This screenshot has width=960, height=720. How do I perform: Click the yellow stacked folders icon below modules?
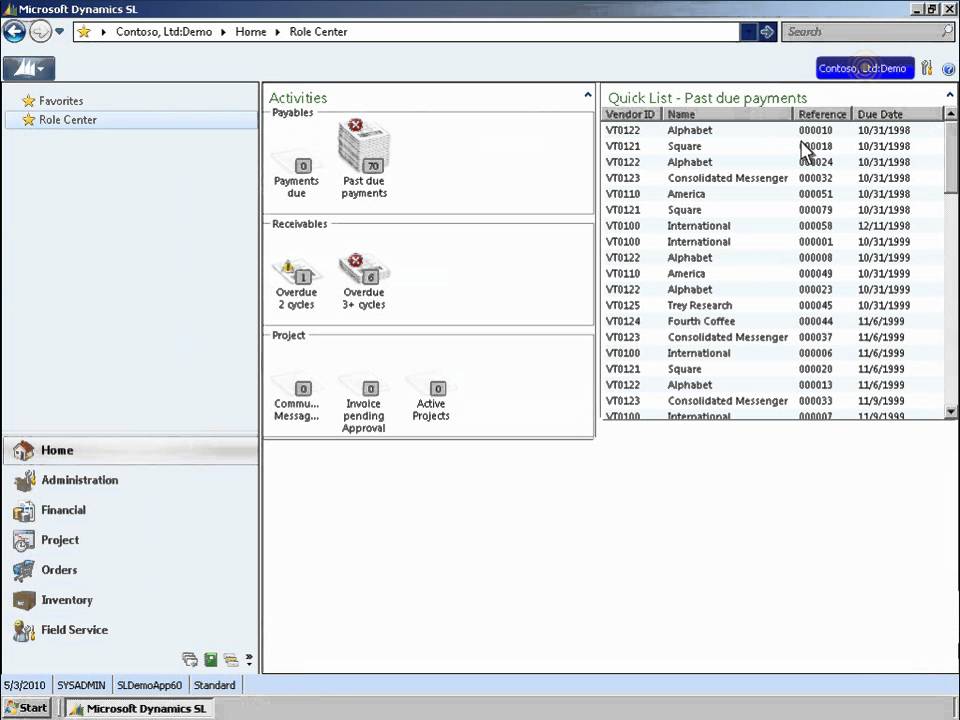coord(231,659)
